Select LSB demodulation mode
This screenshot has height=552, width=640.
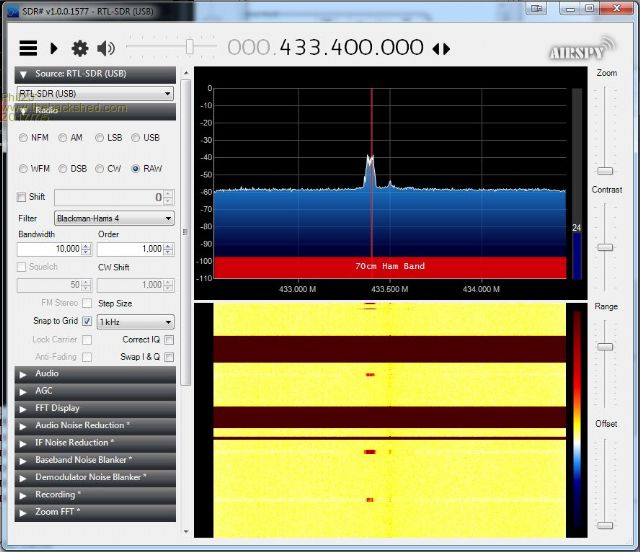pos(99,138)
